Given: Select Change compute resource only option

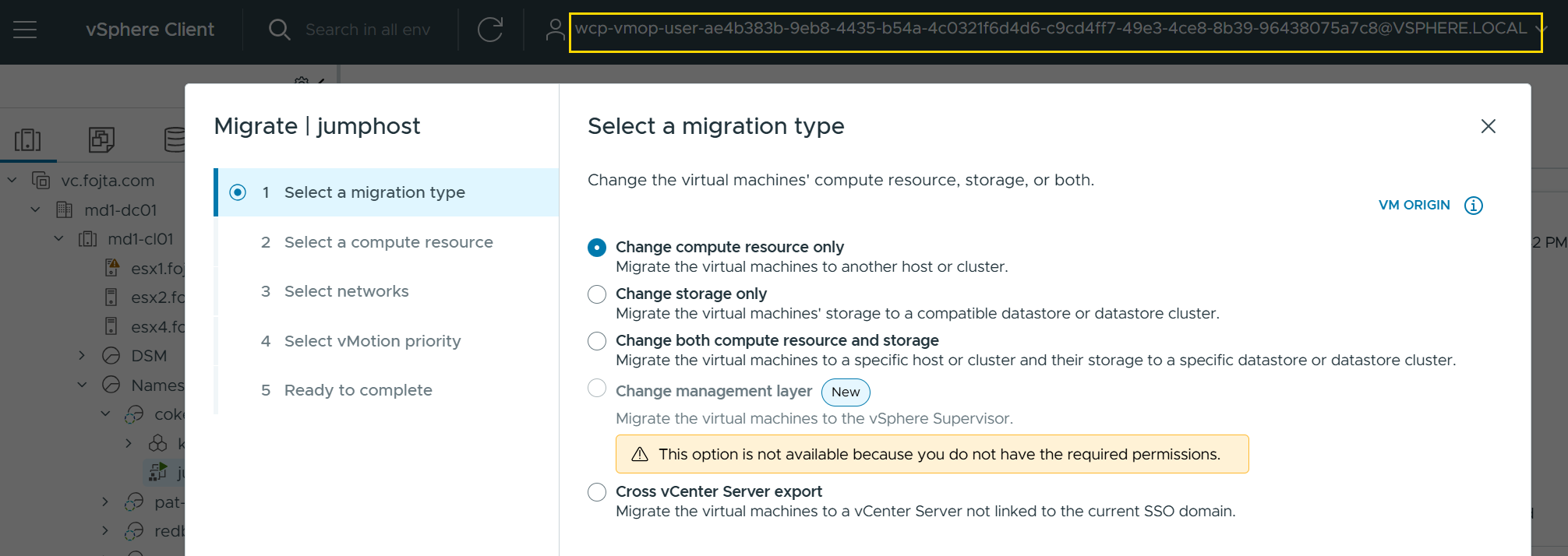Looking at the screenshot, I should coord(597,248).
